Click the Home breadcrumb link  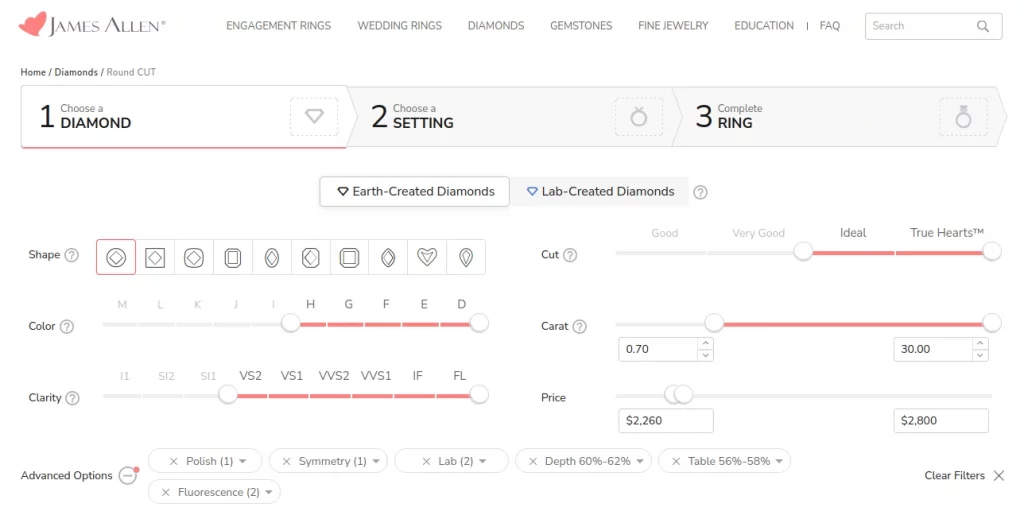33,72
